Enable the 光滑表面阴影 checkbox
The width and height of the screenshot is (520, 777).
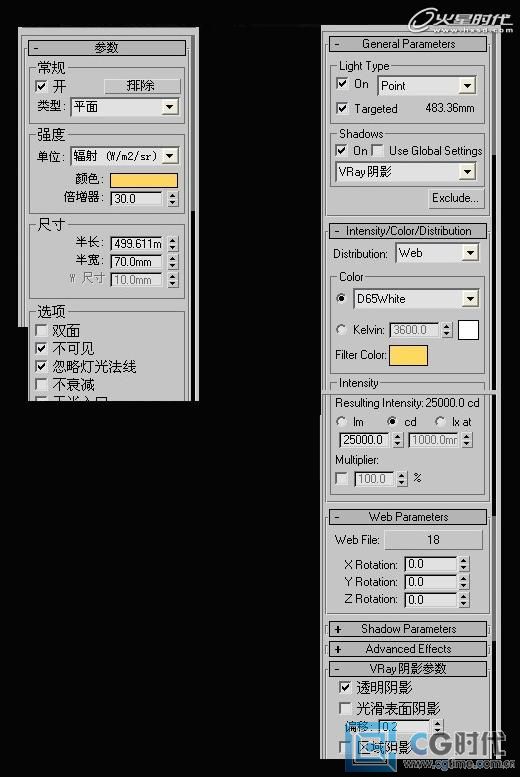[x=345, y=708]
